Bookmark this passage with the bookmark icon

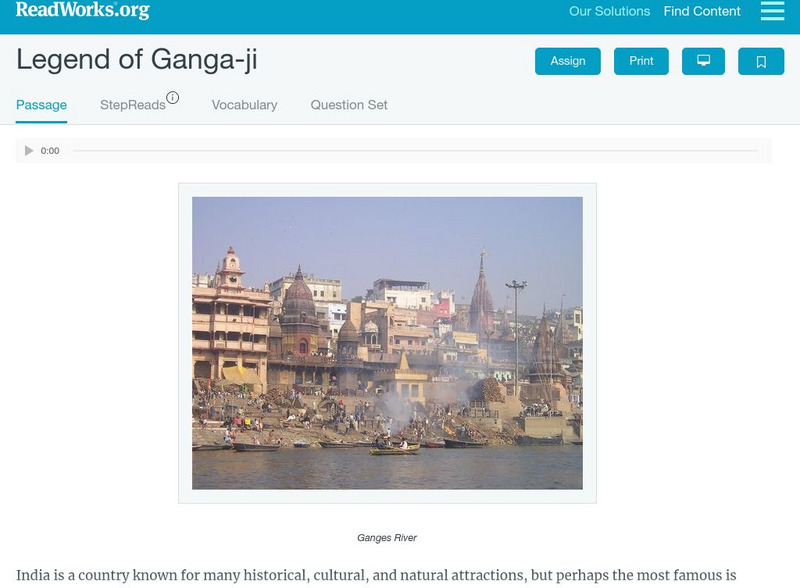761,61
